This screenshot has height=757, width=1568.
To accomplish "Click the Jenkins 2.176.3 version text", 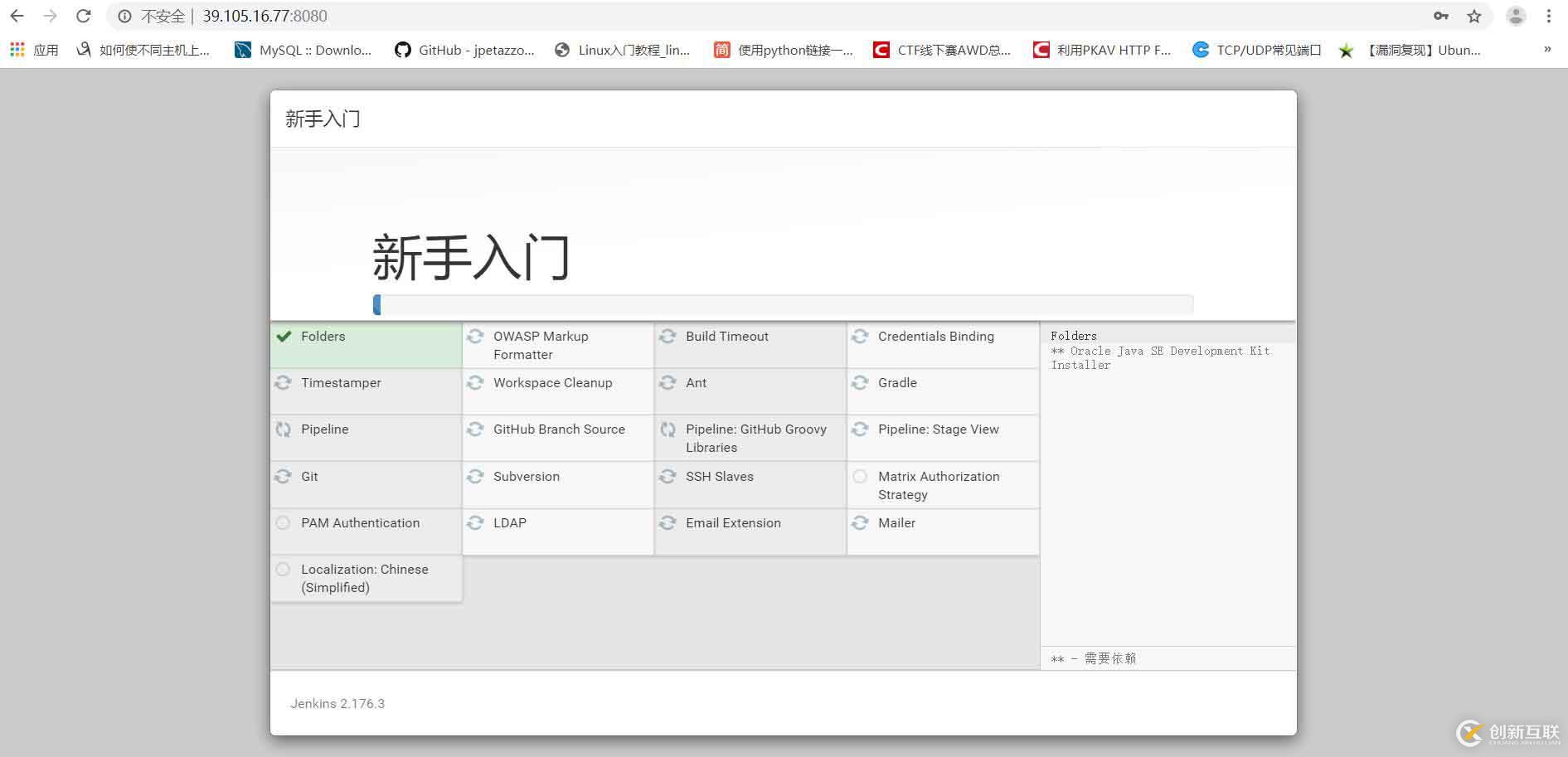I will point(337,703).
